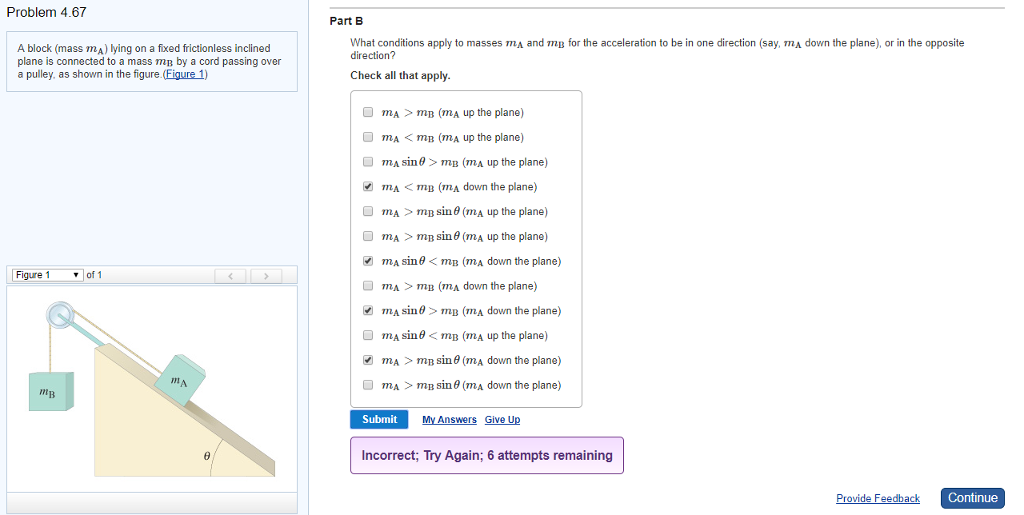Uncheck "mA sinθ > mB (mA down the plane)"
The height and width of the screenshot is (515, 1024).
coord(368,311)
